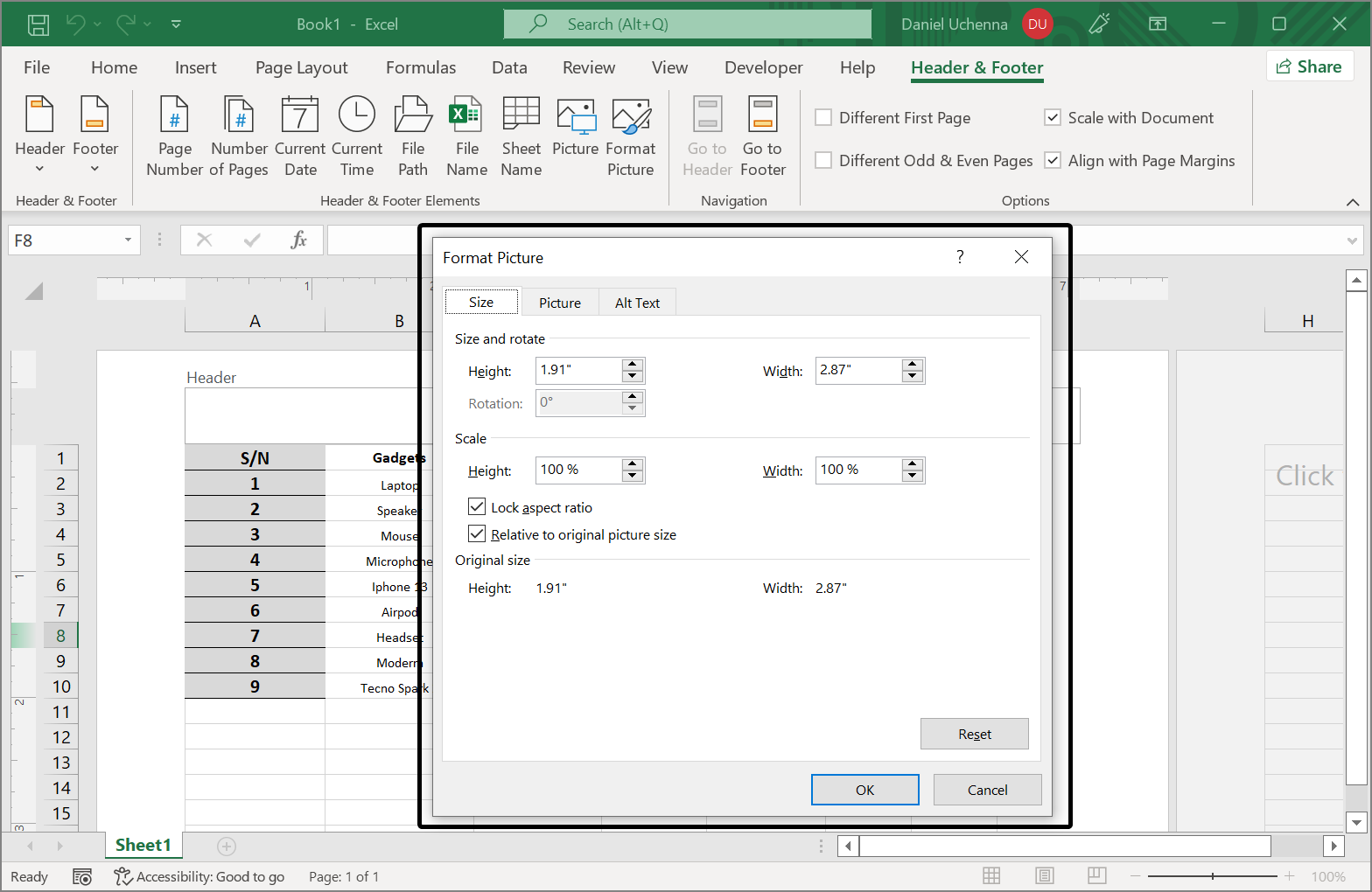This screenshot has width=1372, height=892.
Task: Enable Different First Page option
Action: coord(823,118)
